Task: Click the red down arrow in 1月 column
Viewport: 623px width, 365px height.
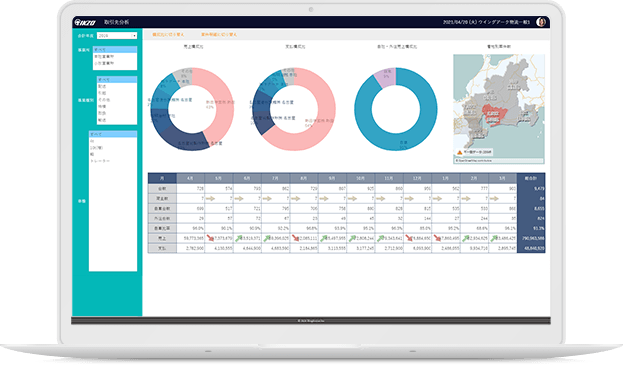Action: click(437, 238)
